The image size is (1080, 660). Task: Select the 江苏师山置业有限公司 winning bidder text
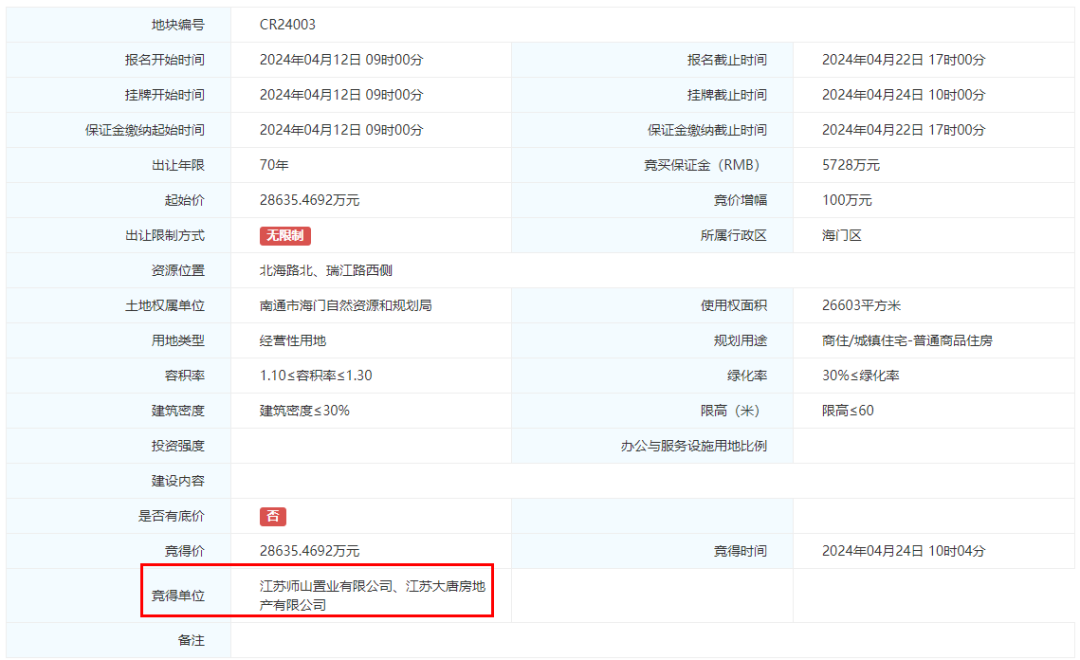click(326, 586)
